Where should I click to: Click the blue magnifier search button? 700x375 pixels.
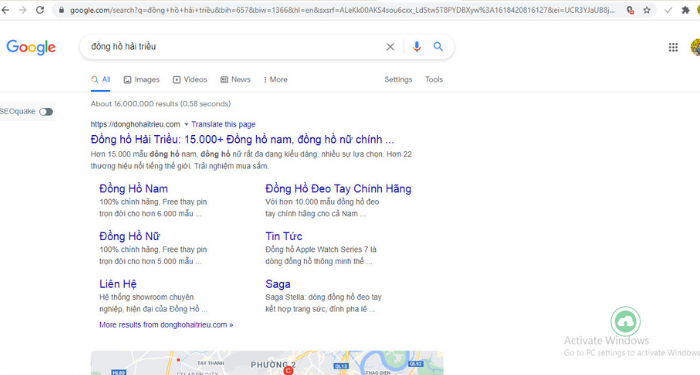(438, 46)
